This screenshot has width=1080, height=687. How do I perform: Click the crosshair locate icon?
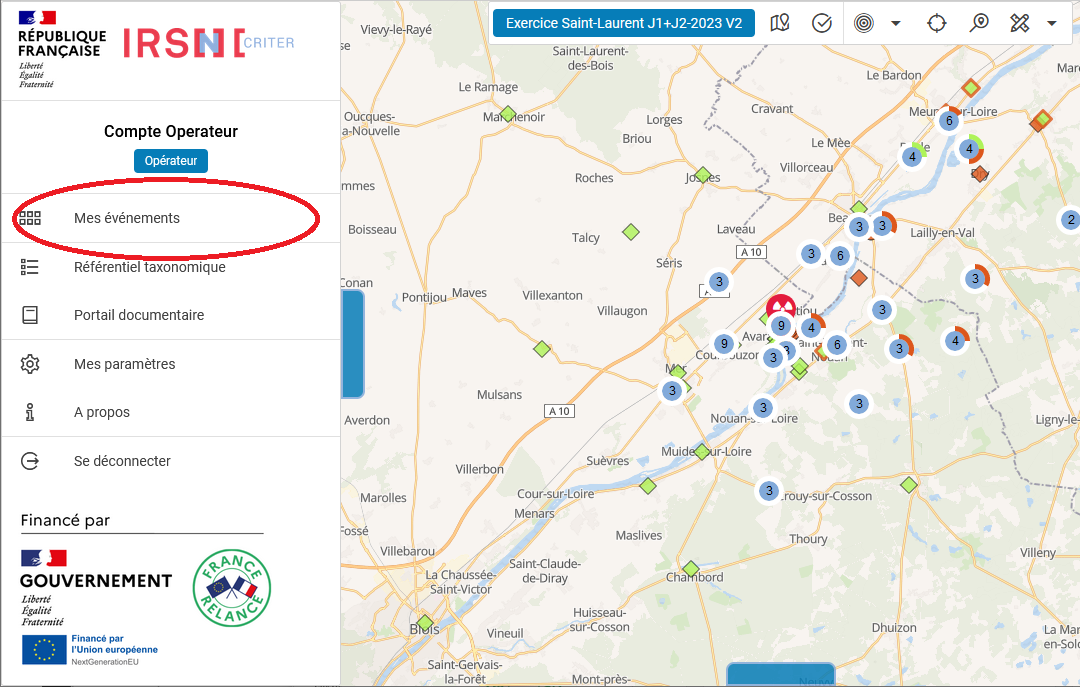(936, 23)
